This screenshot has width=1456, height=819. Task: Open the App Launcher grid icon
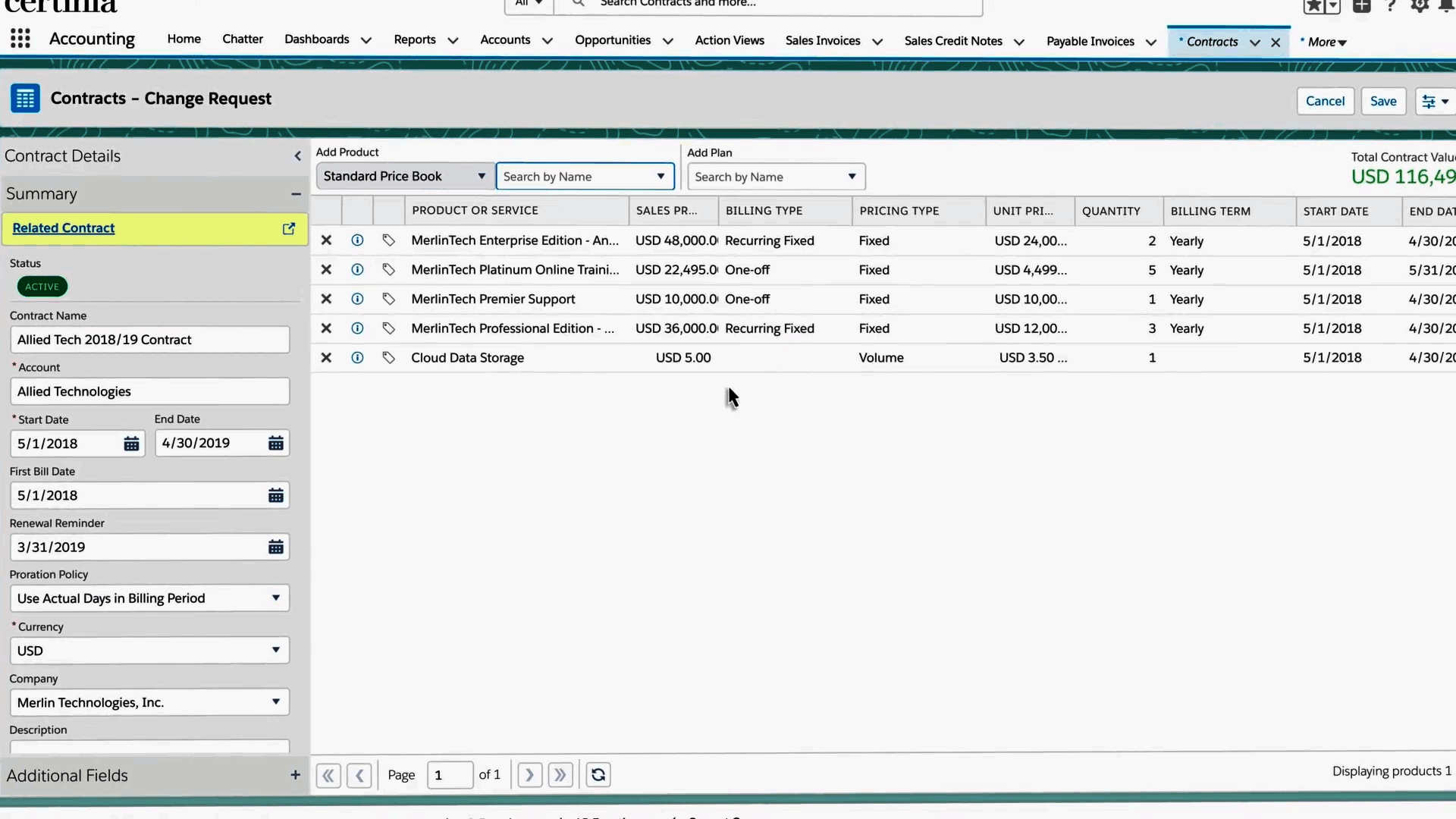click(x=20, y=39)
